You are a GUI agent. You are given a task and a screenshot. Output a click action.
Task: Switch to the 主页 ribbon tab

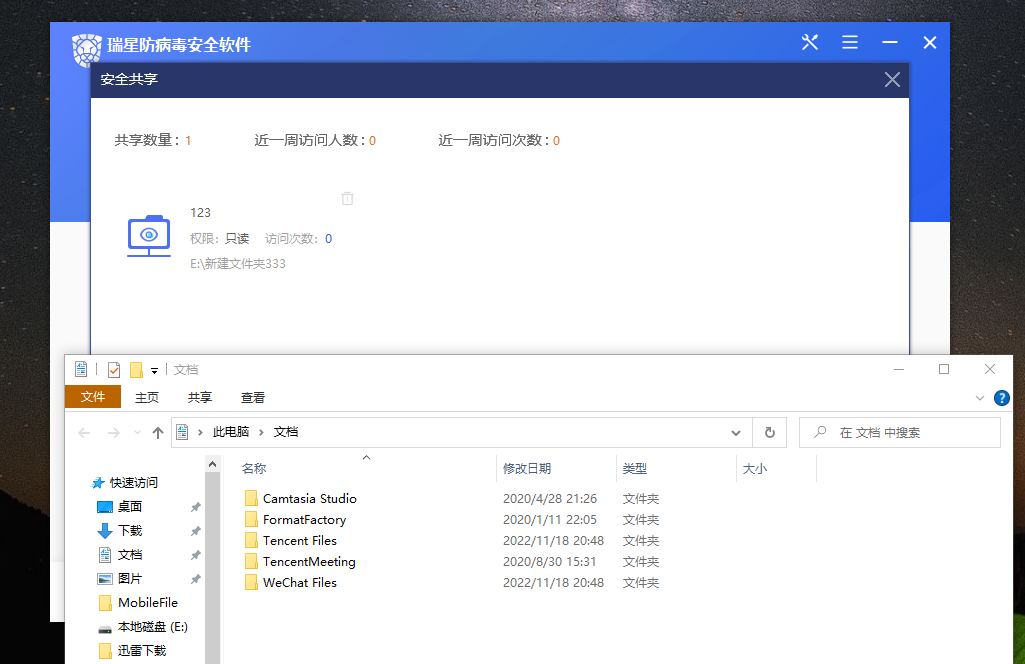pos(146,397)
